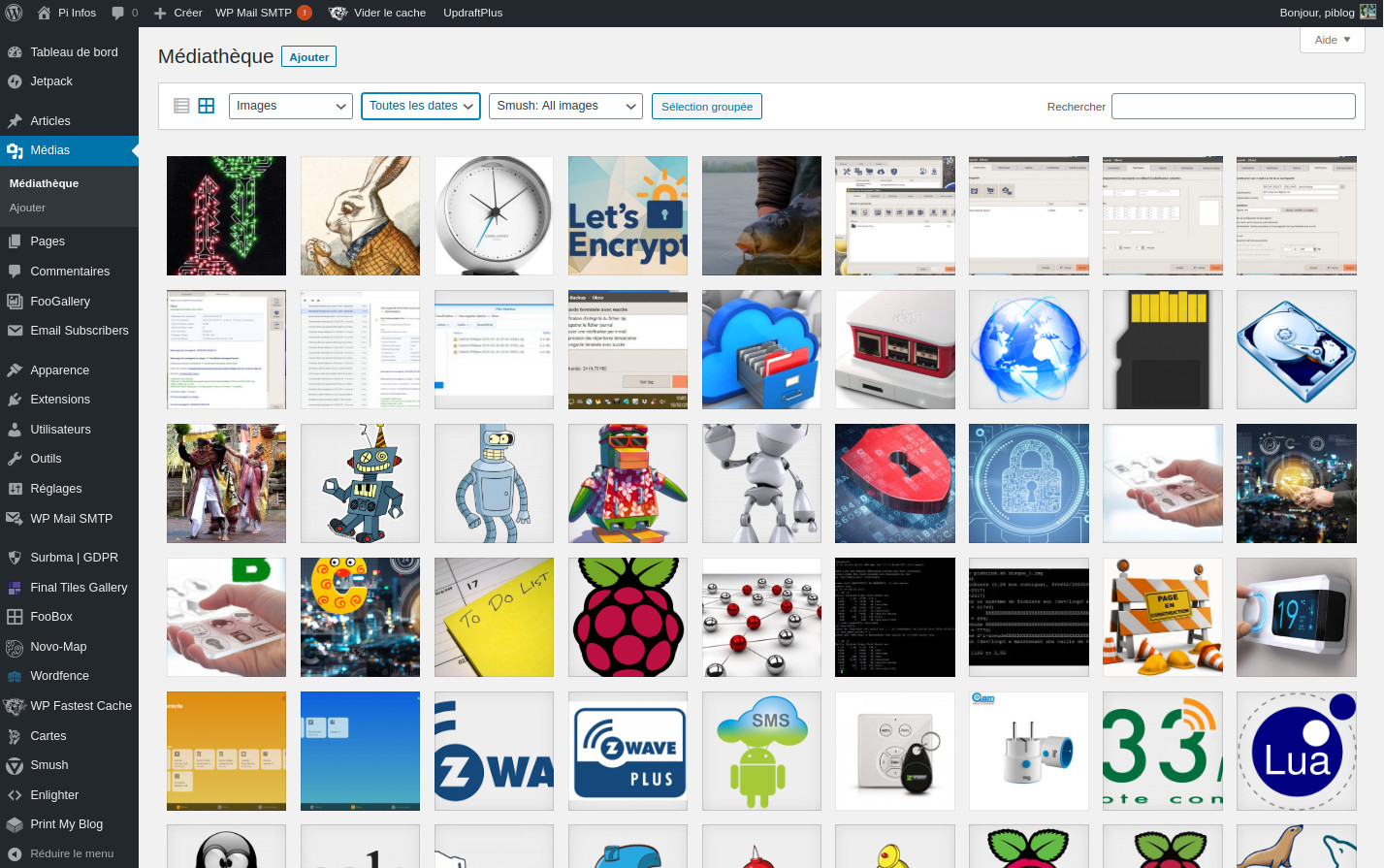
Task: Switch to list view mode
Action: (x=181, y=106)
